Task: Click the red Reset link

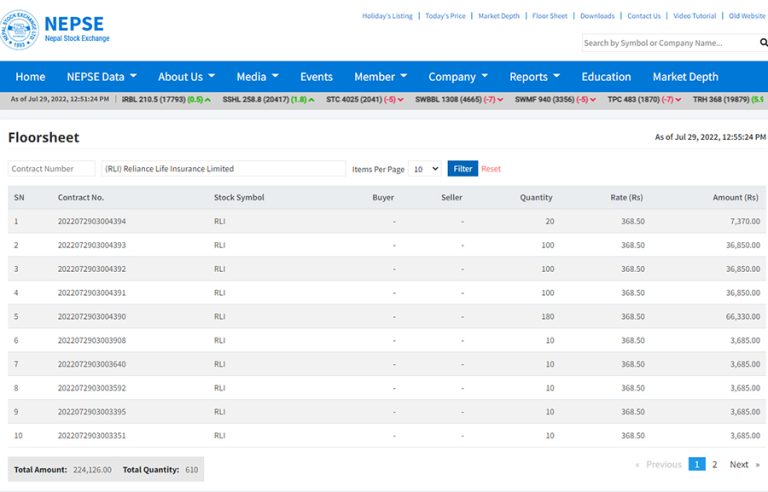Action: coord(491,169)
